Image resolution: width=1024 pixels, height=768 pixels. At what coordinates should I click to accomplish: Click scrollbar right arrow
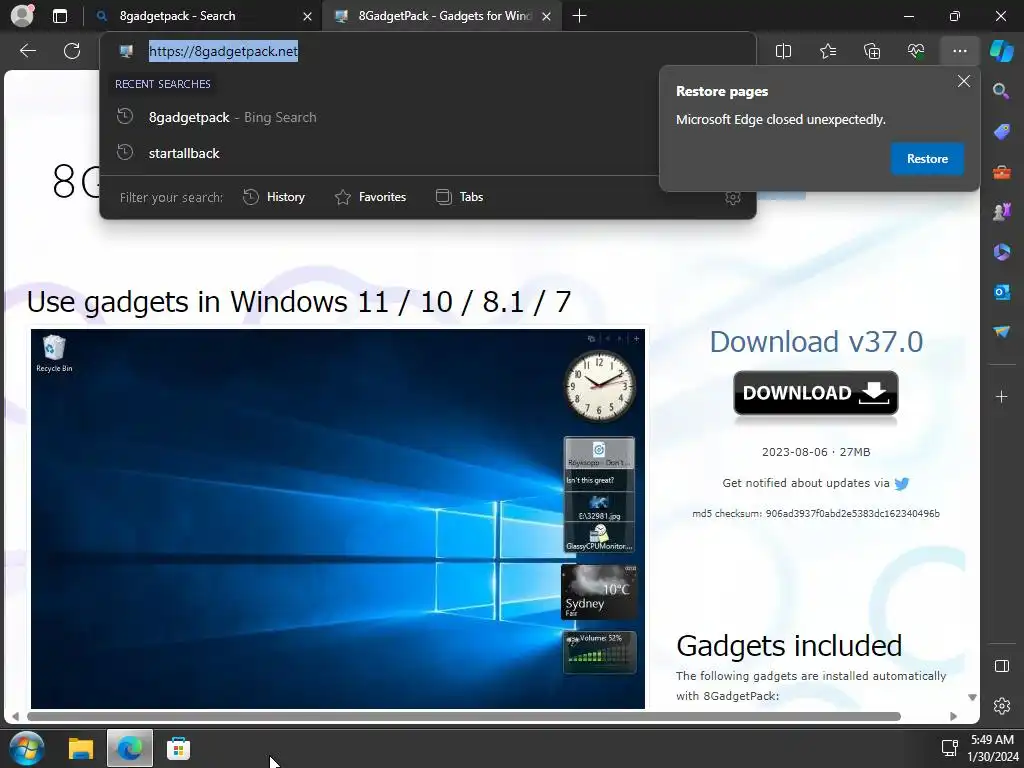[x=953, y=716]
